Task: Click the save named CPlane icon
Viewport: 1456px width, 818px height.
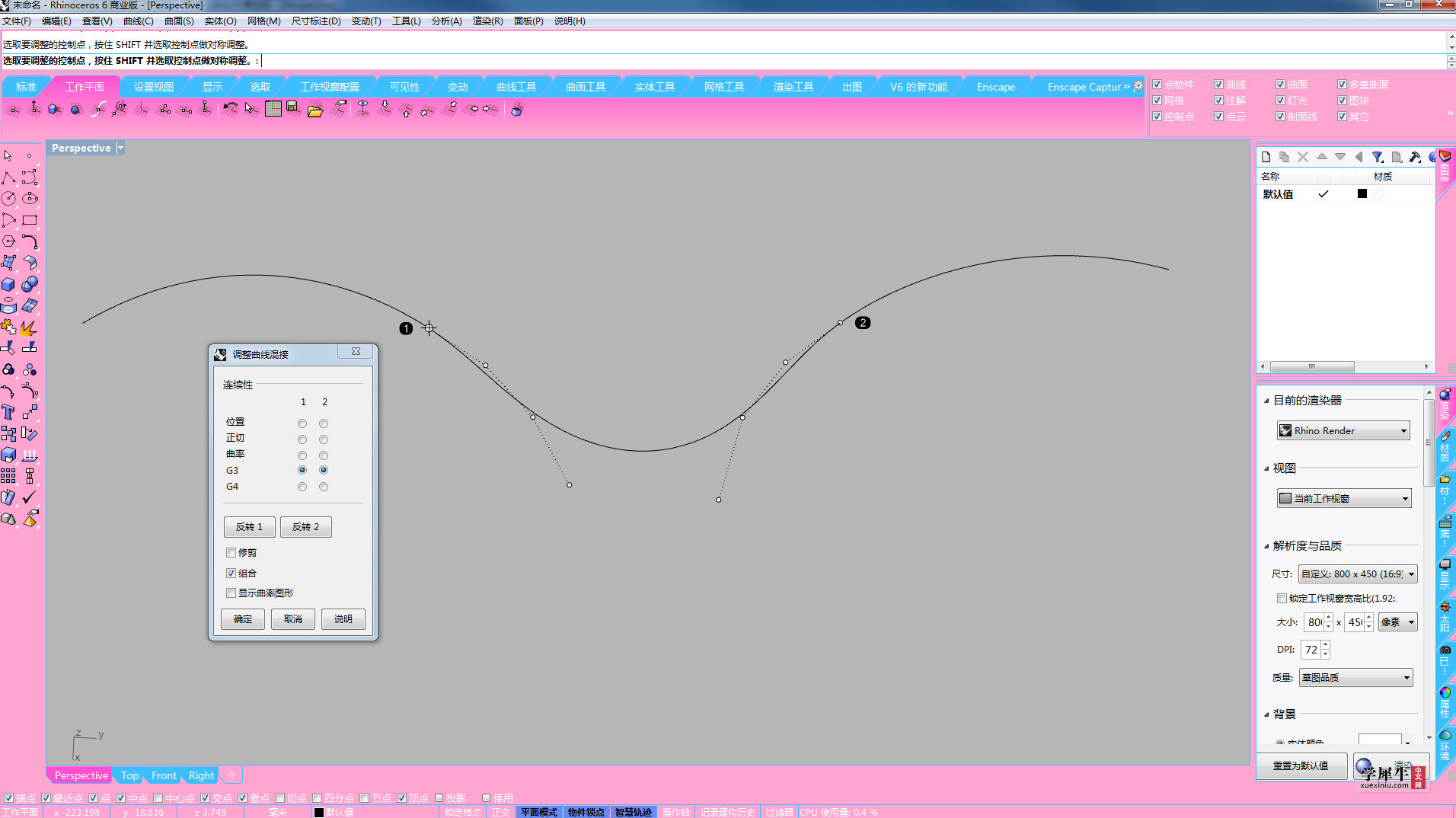Action: (294, 109)
